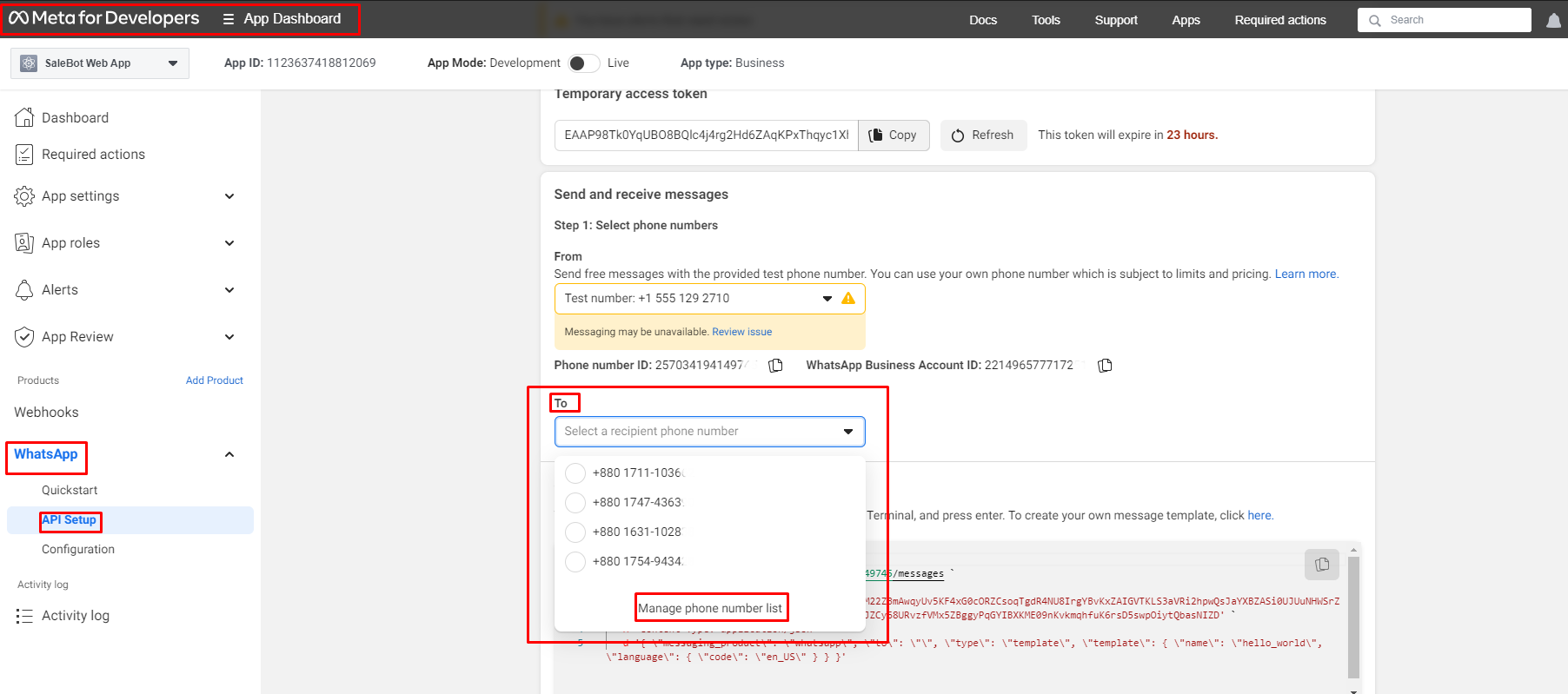Click the Add Product link
Viewport: 1568px width, 694px height.
click(x=215, y=380)
